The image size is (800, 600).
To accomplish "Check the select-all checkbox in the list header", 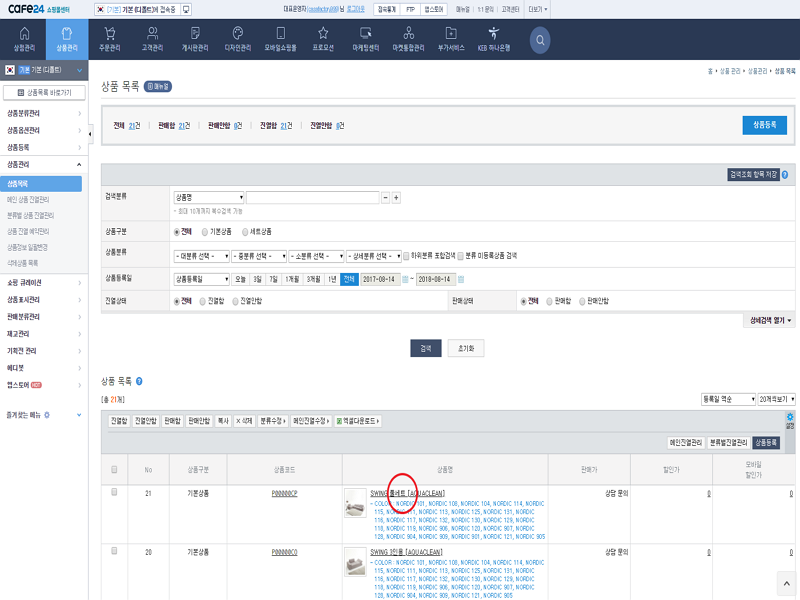I will click(117, 471).
